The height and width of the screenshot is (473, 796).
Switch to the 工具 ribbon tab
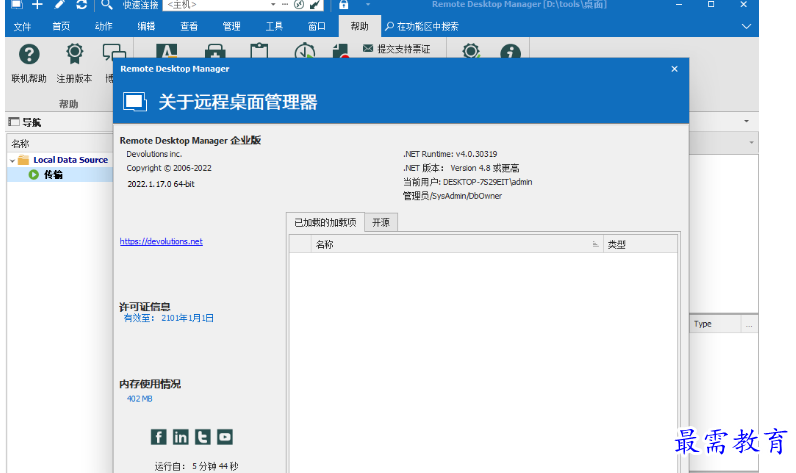[x=274, y=26]
